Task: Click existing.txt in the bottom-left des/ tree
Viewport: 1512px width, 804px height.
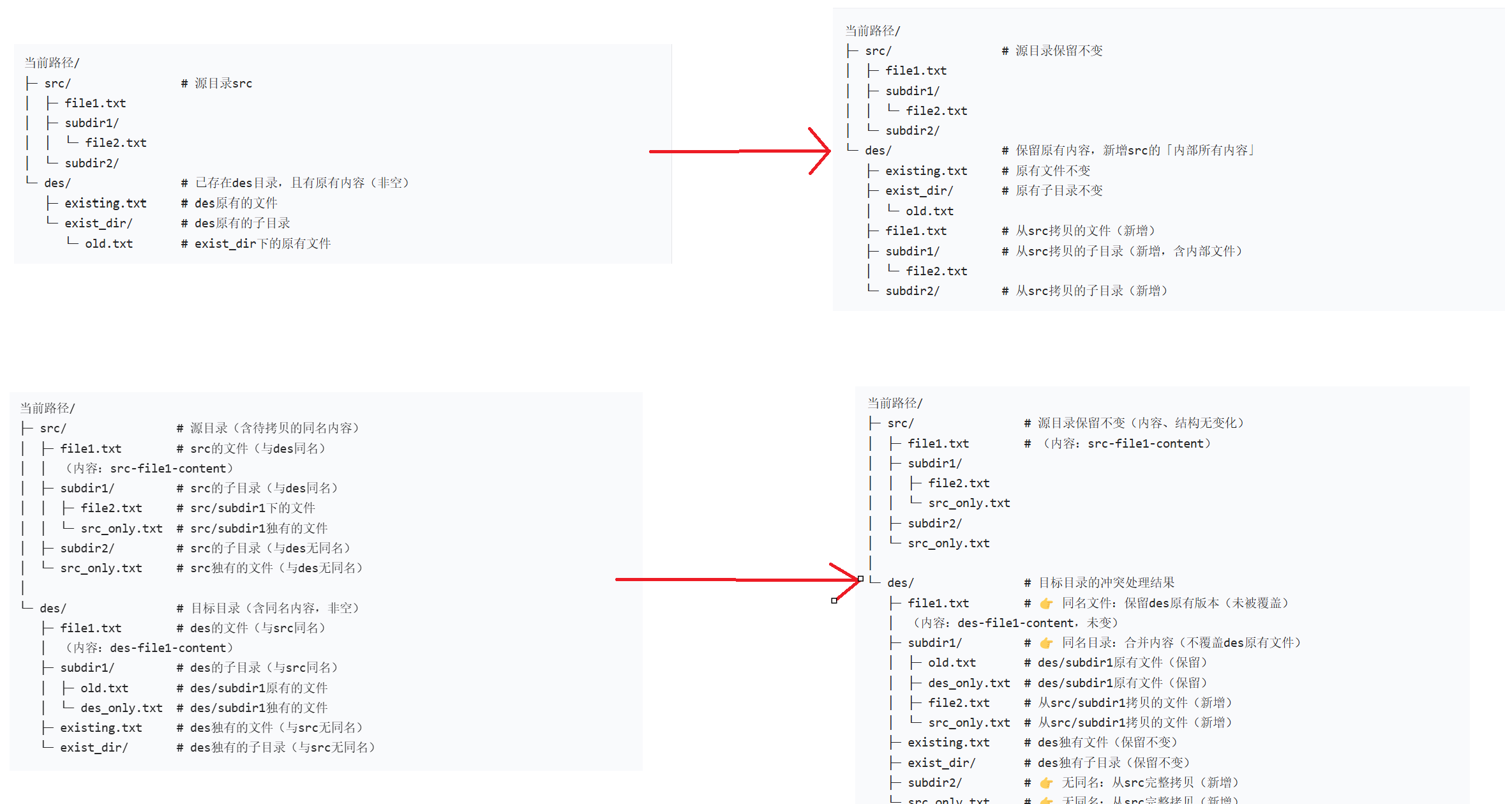Action: pos(101,727)
